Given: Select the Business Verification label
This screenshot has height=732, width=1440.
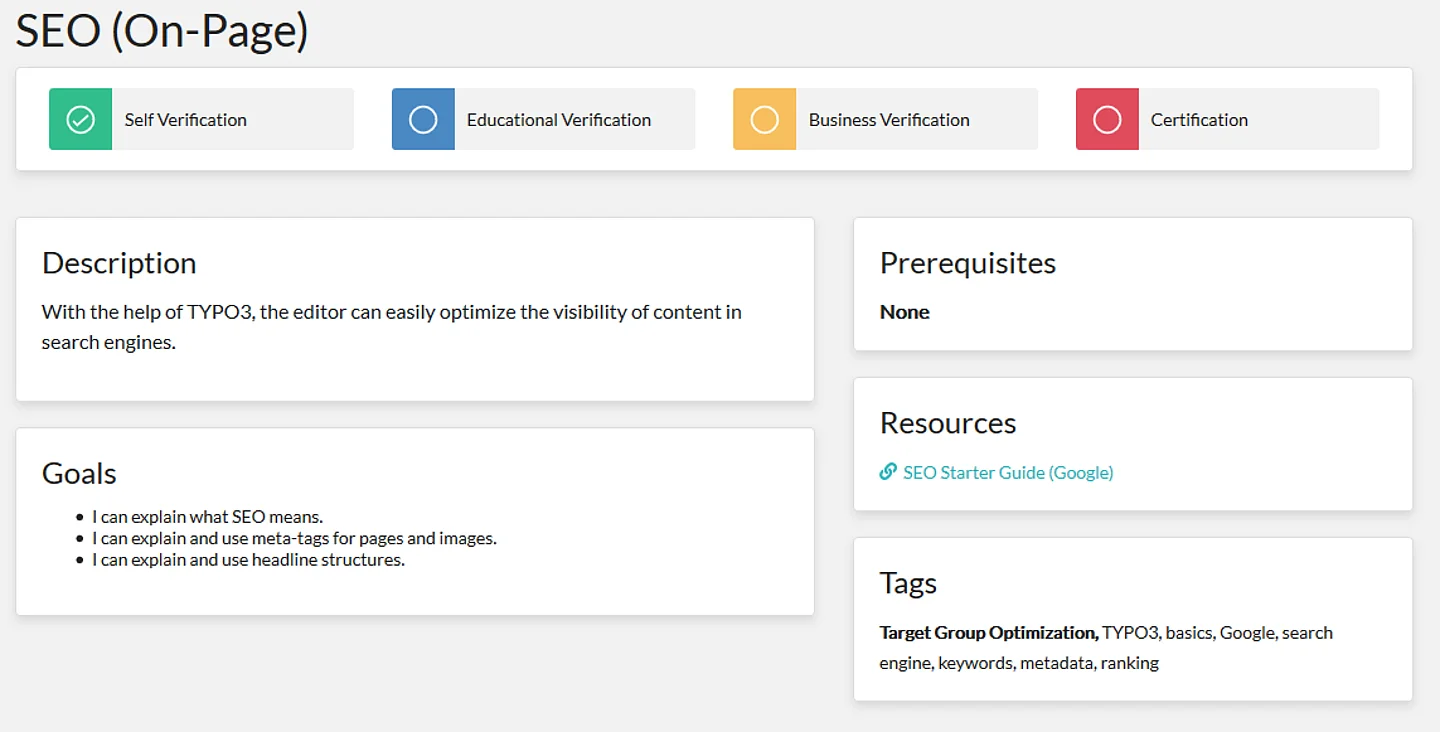Looking at the screenshot, I should pos(888,120).
